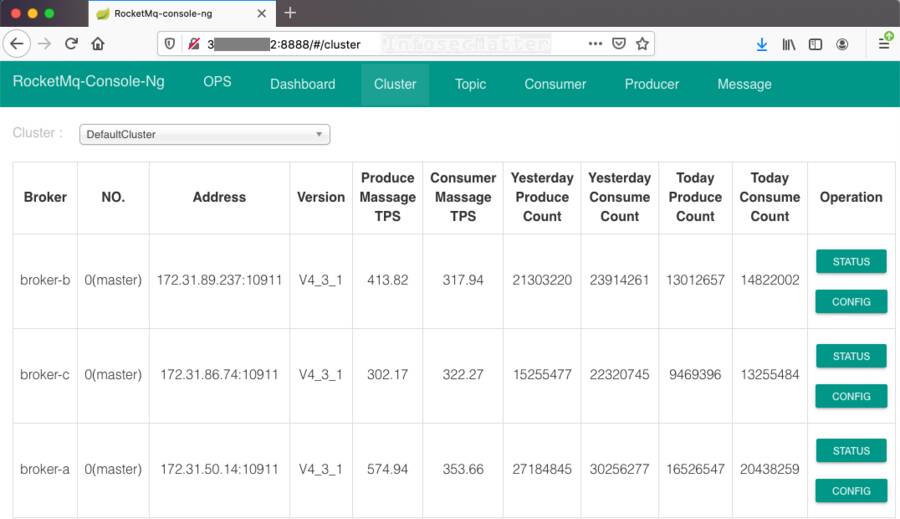900x519 pixels.
Task: Click yesterday produce count 21303220
Action: point(542,280)
